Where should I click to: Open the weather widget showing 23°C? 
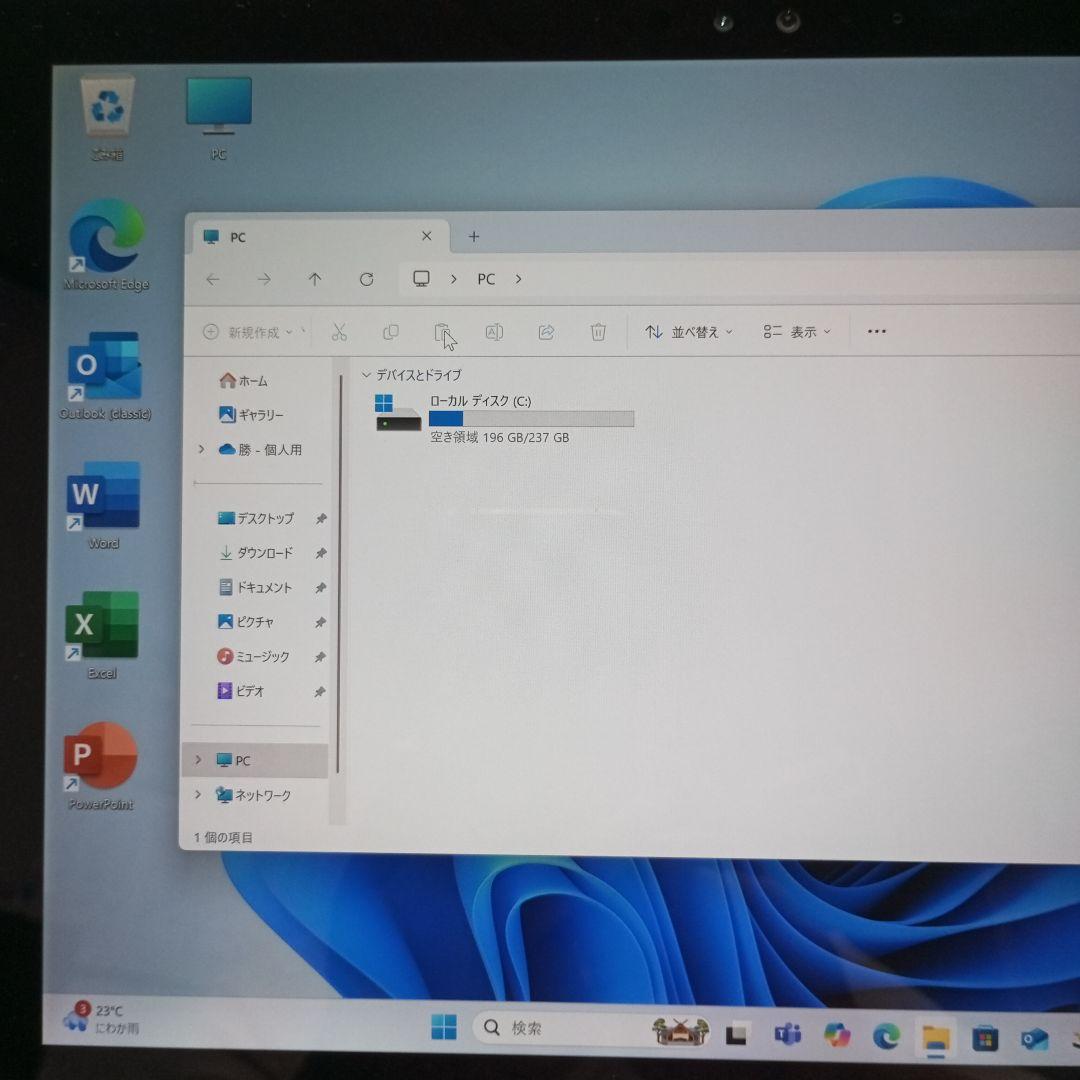coord(101,1018)
